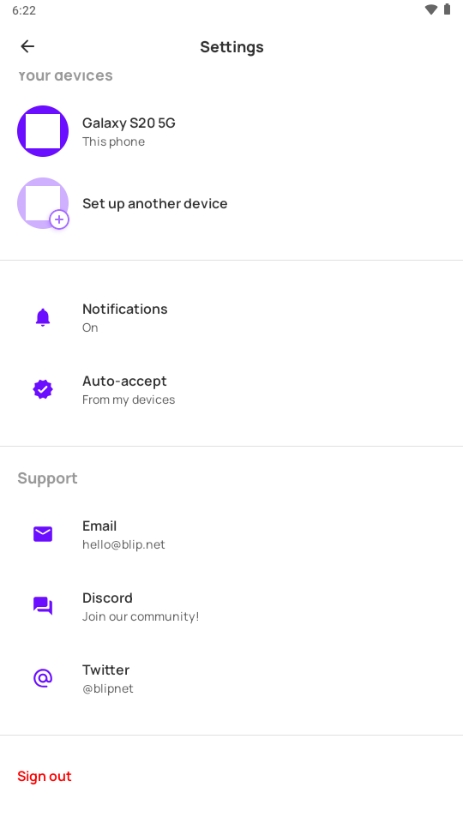This screenshot has width=463, height=823.
Task: Tap the Twitter at-sign icon
Action: coord(43,678)
